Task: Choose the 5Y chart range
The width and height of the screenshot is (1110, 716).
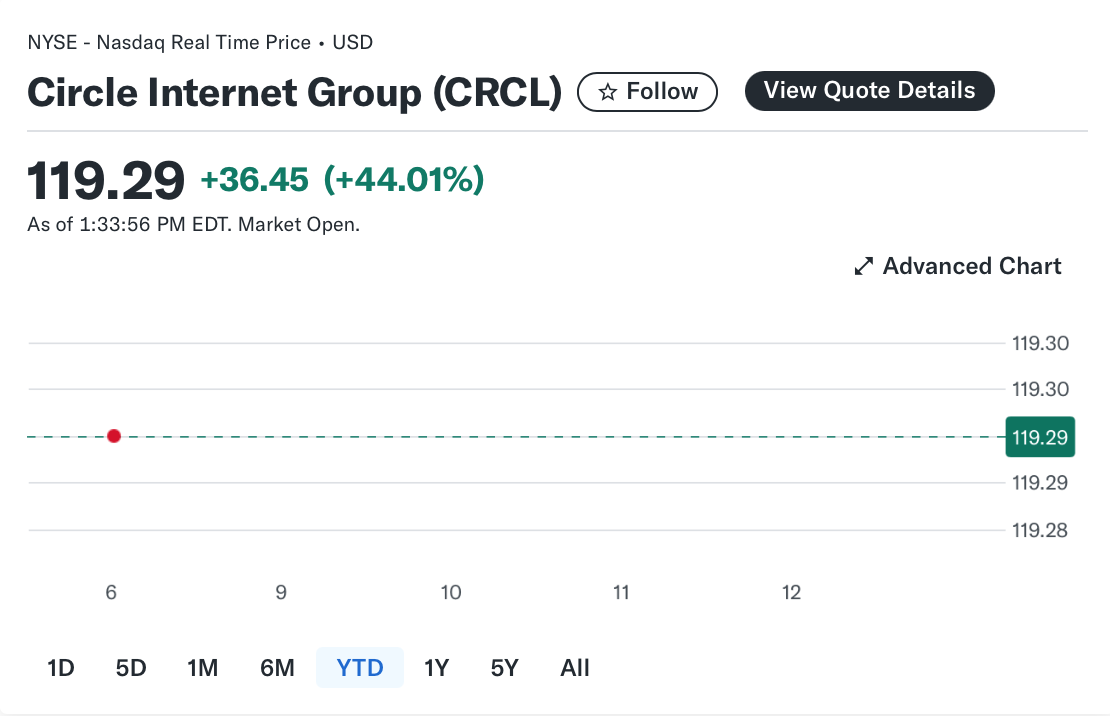Action: (505, 668)
